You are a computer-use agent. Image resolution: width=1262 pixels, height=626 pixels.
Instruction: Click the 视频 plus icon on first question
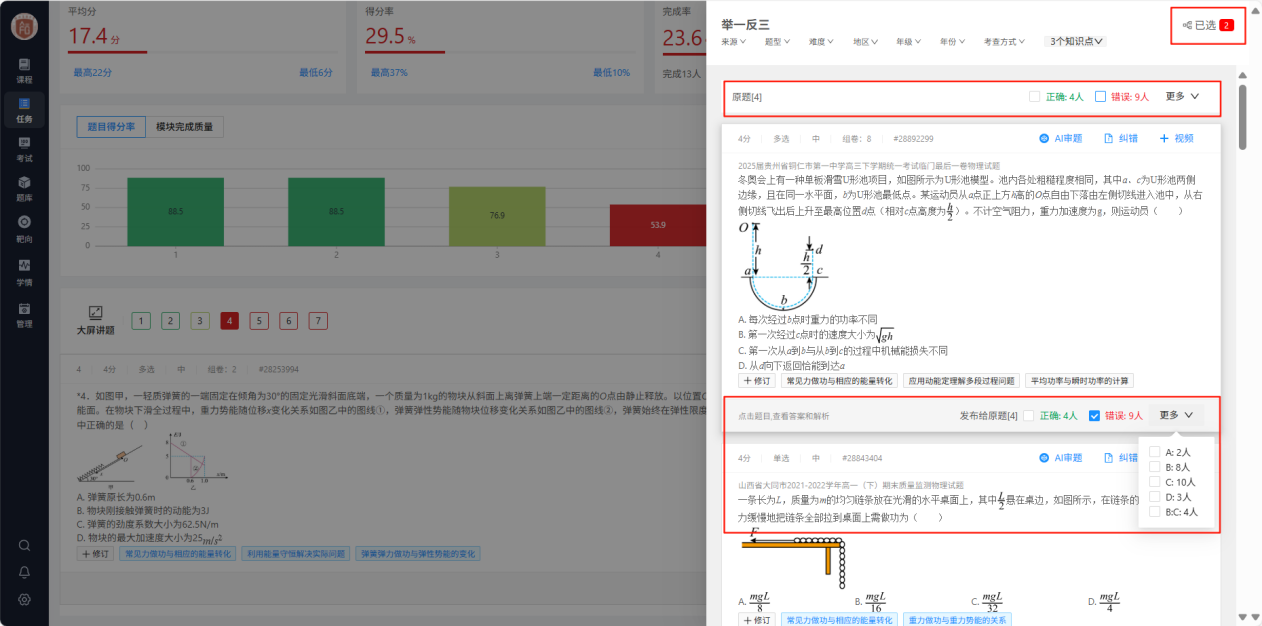pos(1164,138)
